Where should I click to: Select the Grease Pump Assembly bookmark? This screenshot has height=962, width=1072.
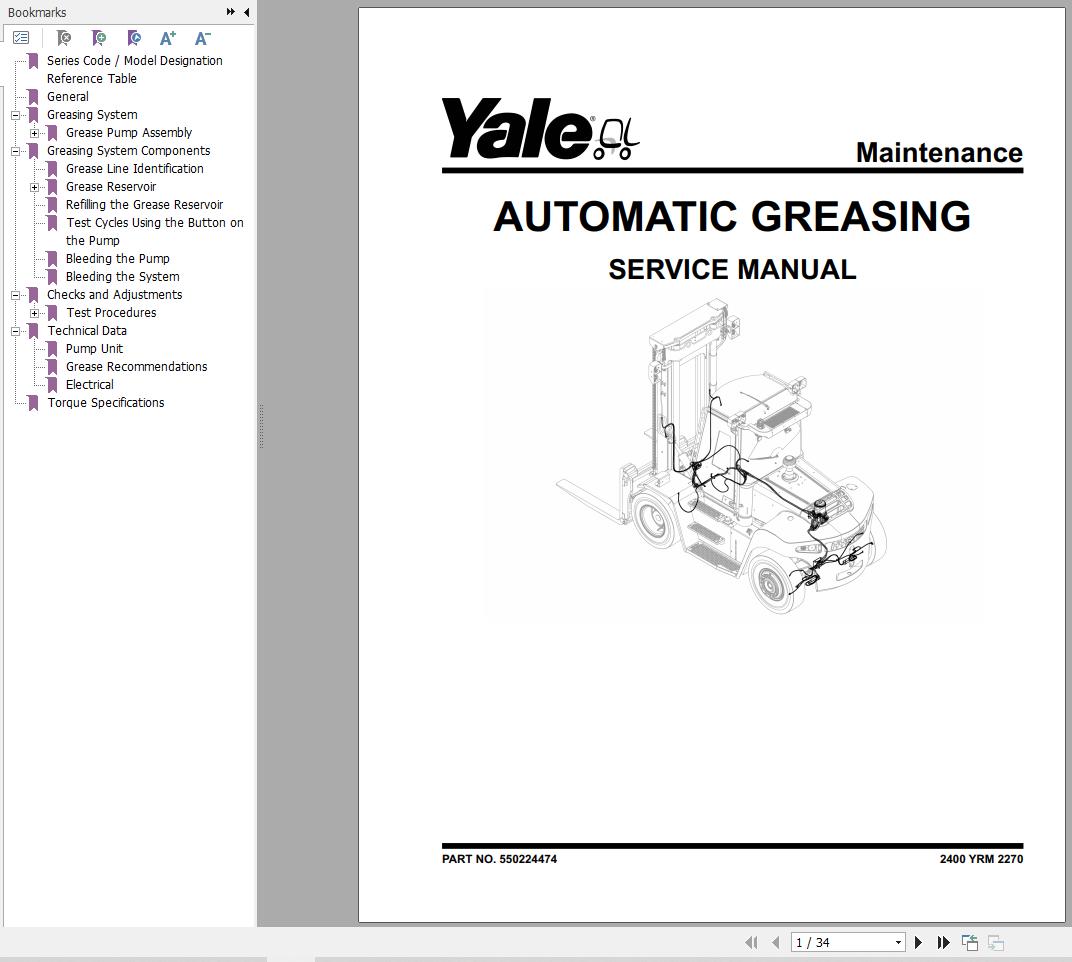tap(129, 133)
